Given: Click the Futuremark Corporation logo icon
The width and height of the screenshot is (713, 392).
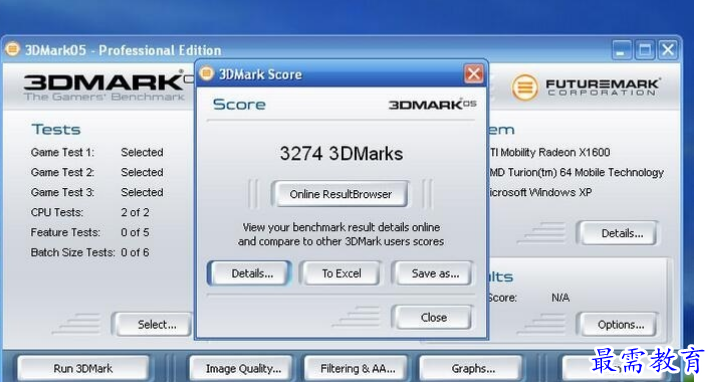Looking at the screenshot, I should (525, 87).
